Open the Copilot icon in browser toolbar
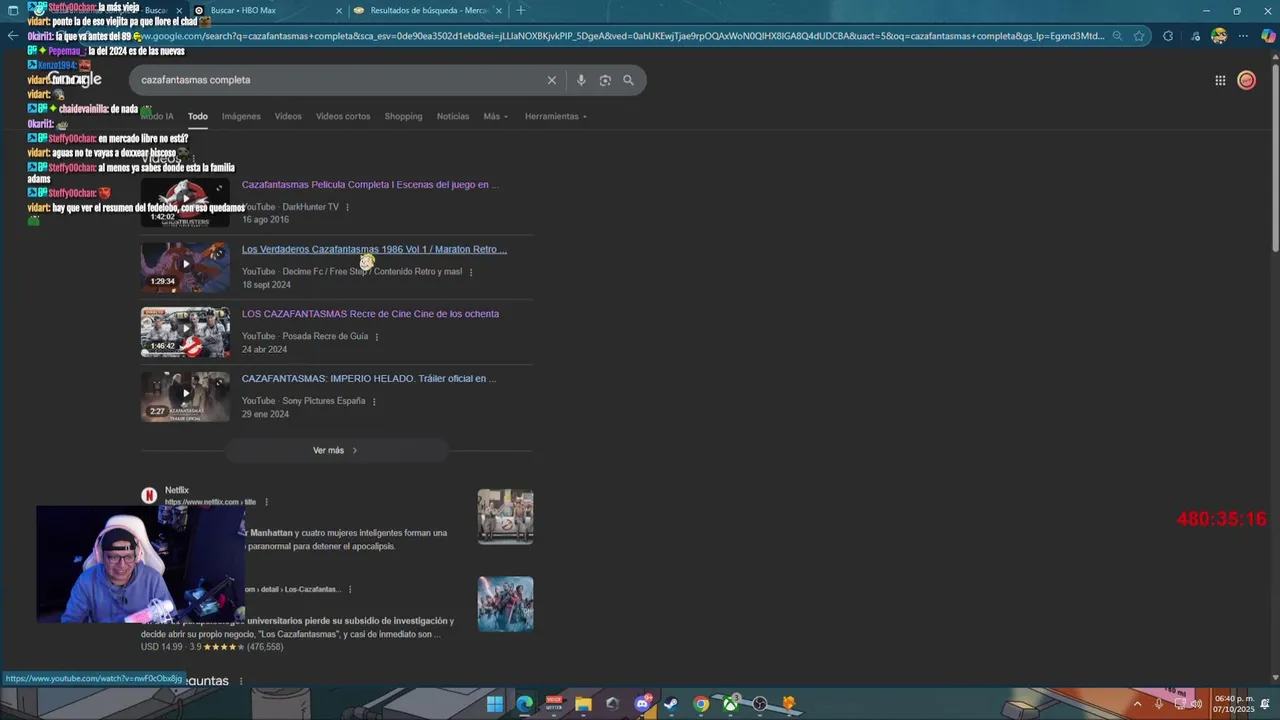The image size is (1280, 720). 1268,36
